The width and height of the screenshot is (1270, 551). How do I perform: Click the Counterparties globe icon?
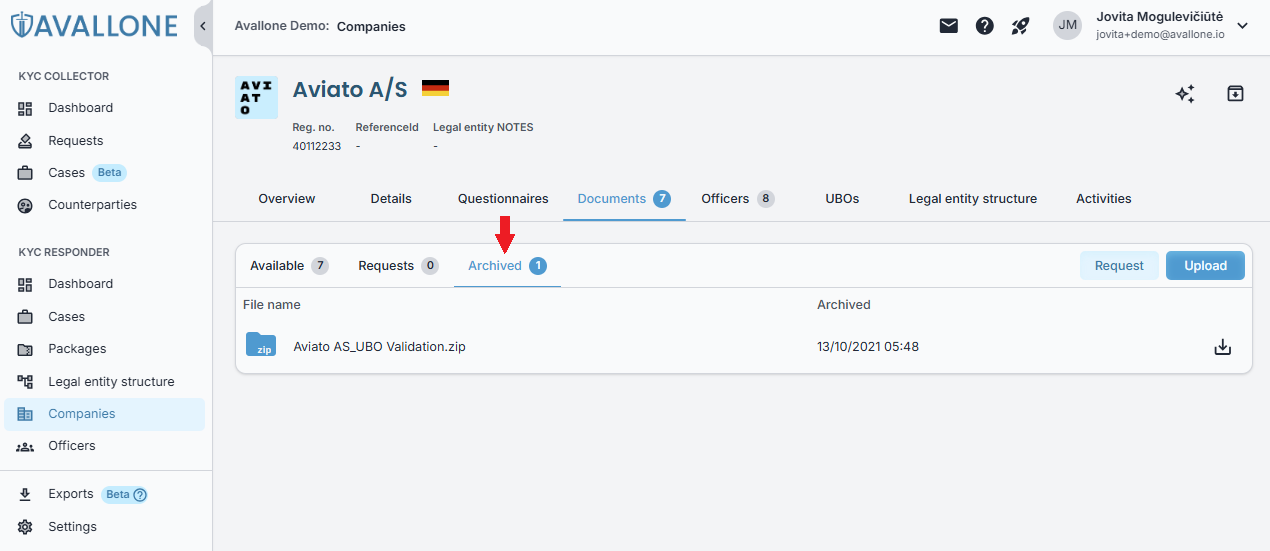26,205
